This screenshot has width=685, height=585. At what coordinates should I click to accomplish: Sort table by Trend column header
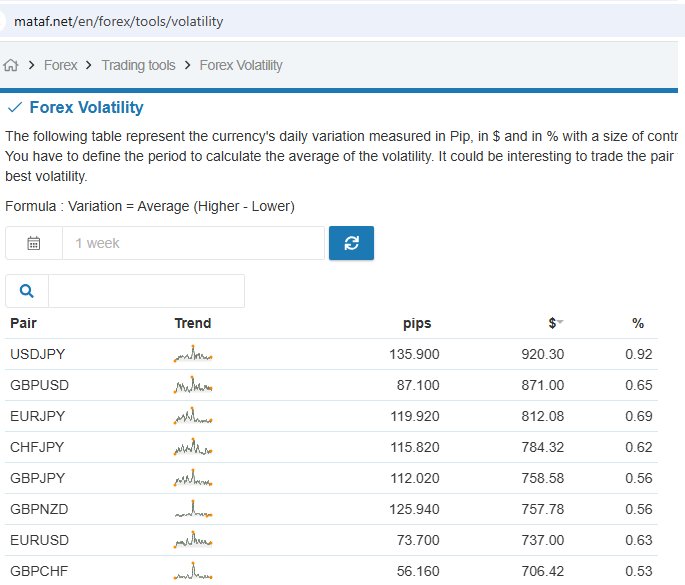click(x=193, y=323)
